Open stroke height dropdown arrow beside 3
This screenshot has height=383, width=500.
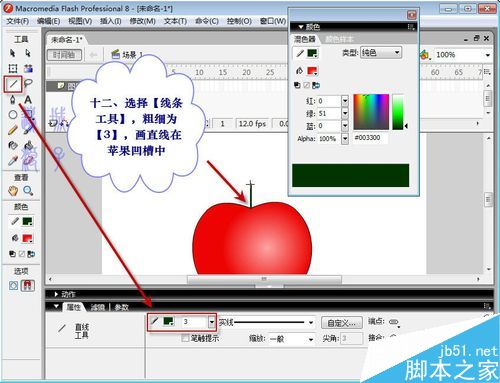[212, 322]
